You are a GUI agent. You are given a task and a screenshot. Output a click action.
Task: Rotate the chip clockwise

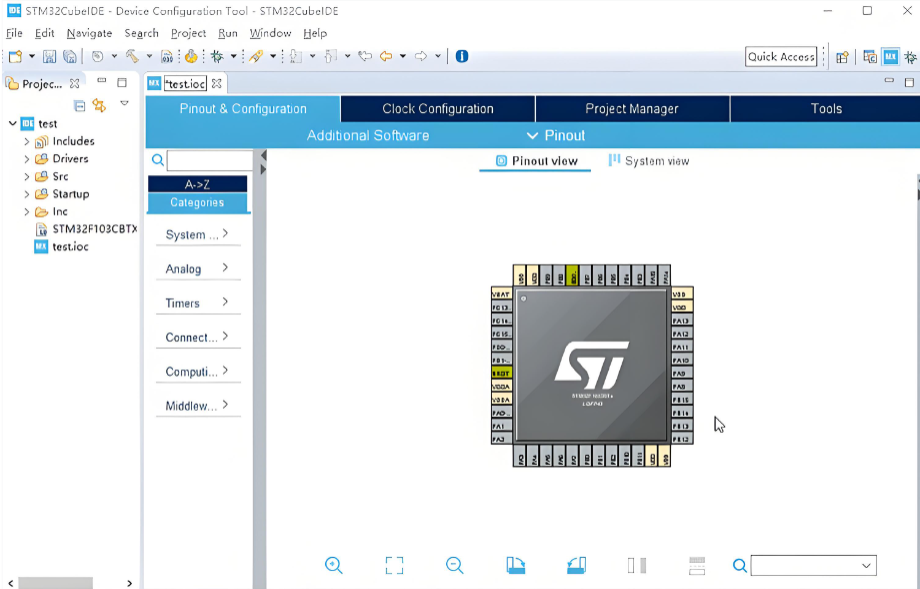516,565
